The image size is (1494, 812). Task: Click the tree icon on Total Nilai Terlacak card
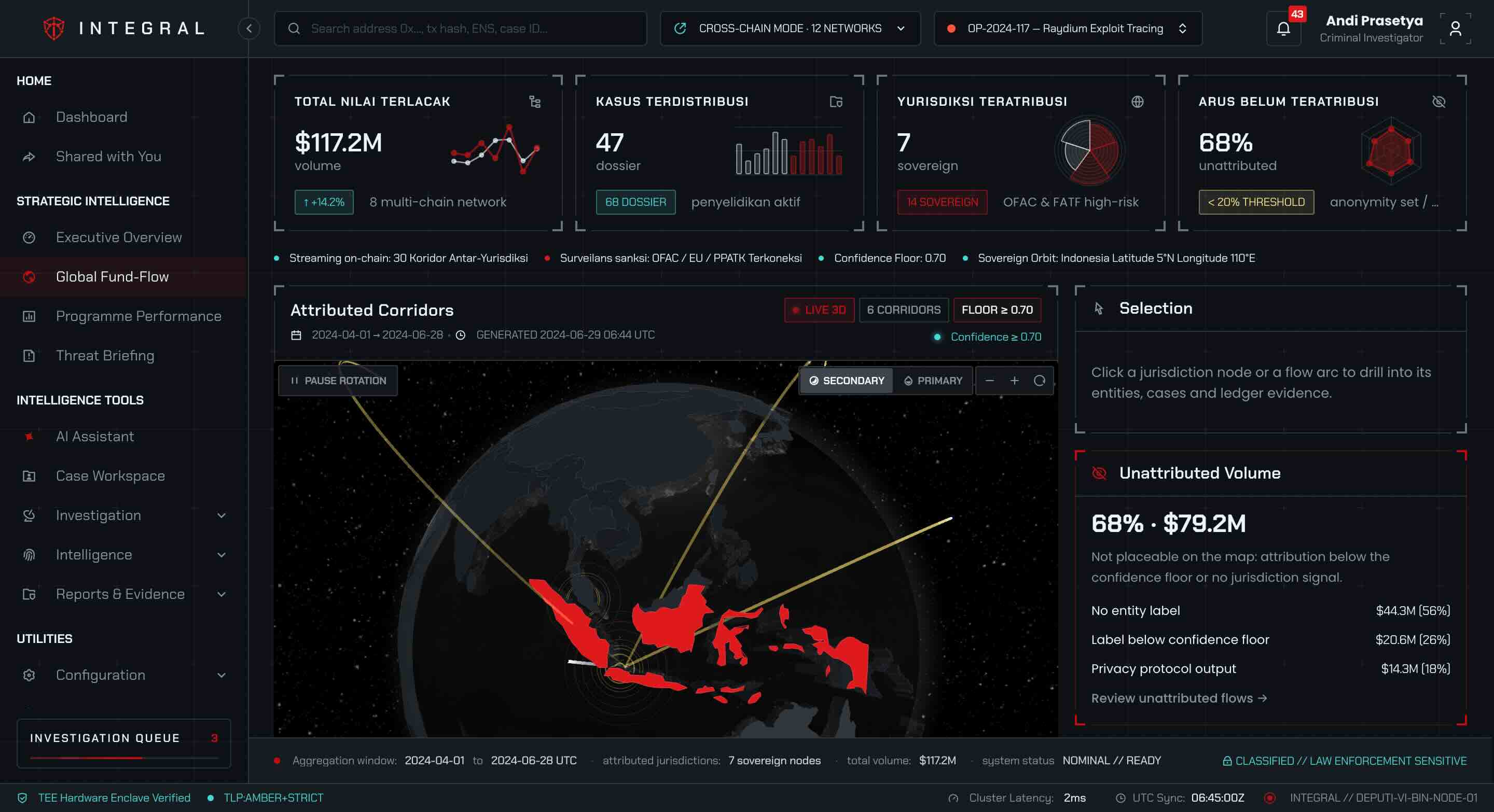535,102
